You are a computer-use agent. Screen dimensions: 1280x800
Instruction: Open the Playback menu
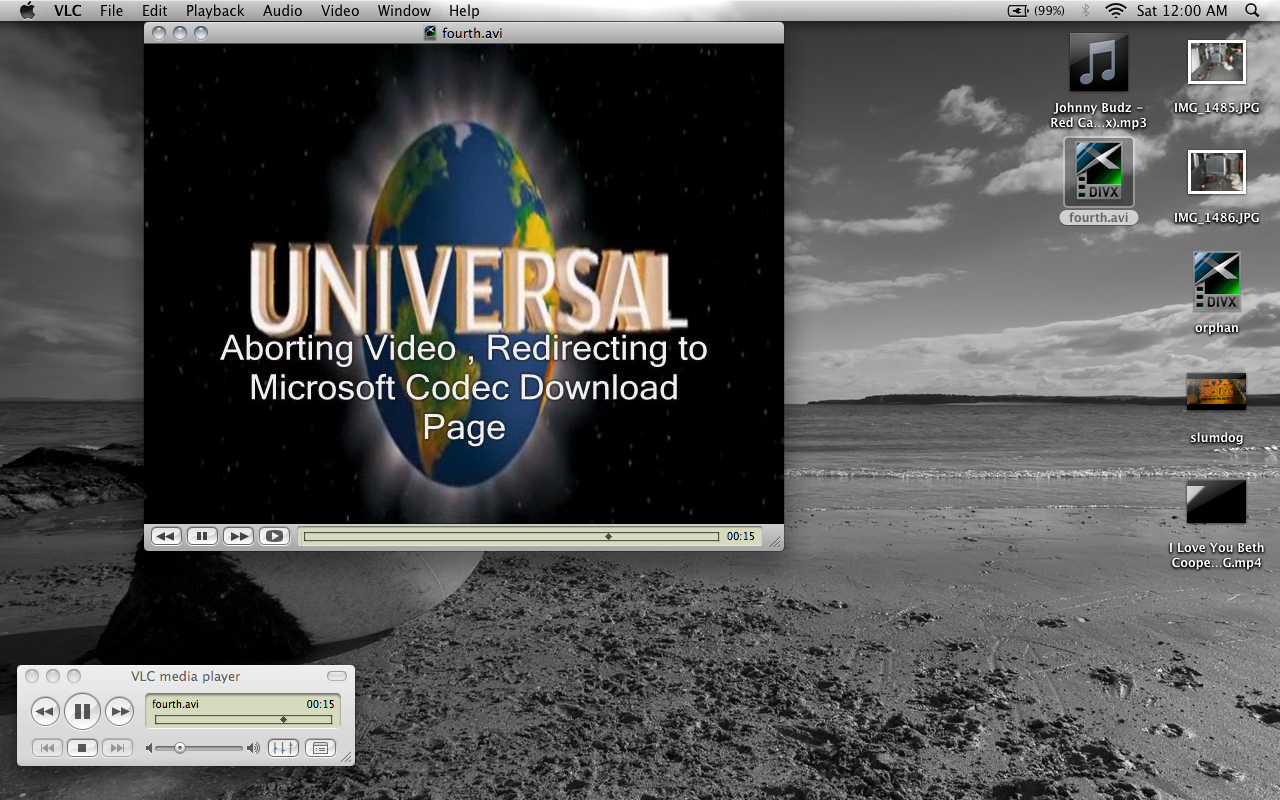pyautogui.click(x=215, y=10)
